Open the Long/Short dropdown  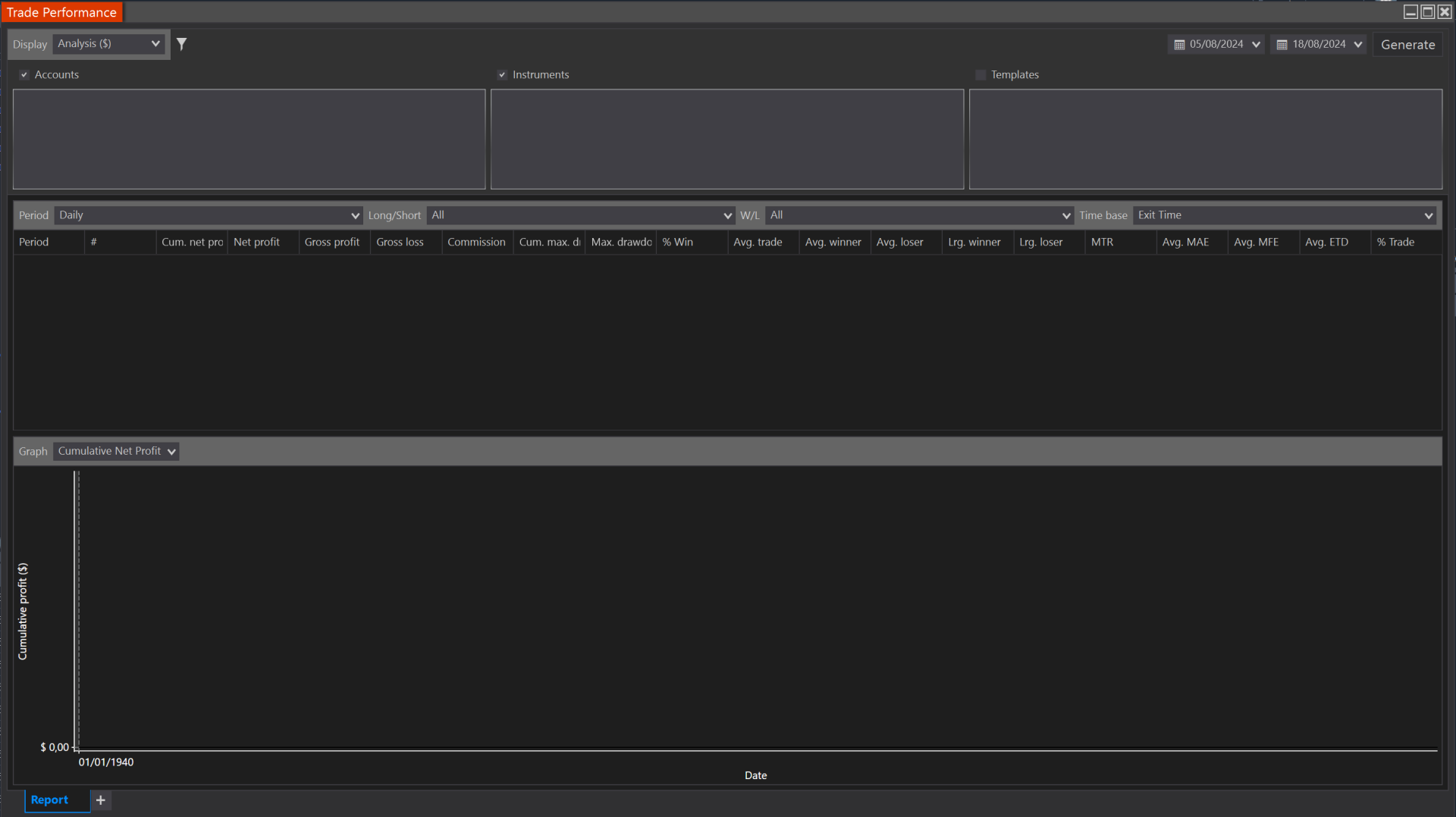tap(580, 215)
